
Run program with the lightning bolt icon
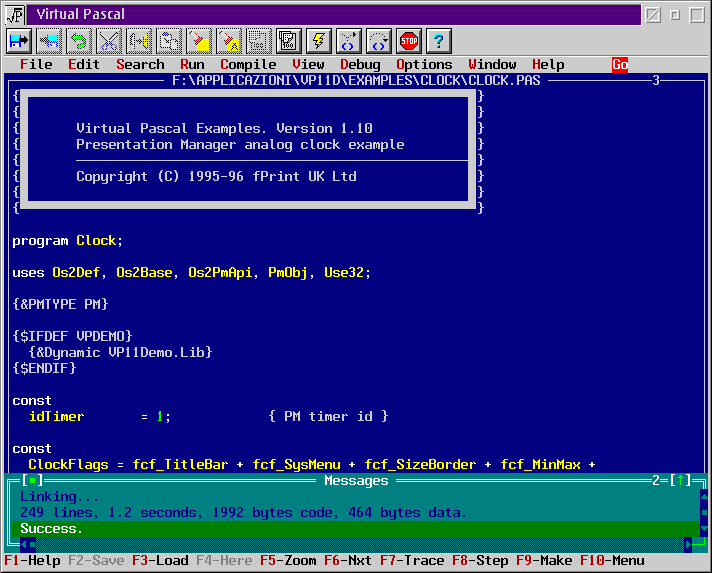[x=319, y=41]
